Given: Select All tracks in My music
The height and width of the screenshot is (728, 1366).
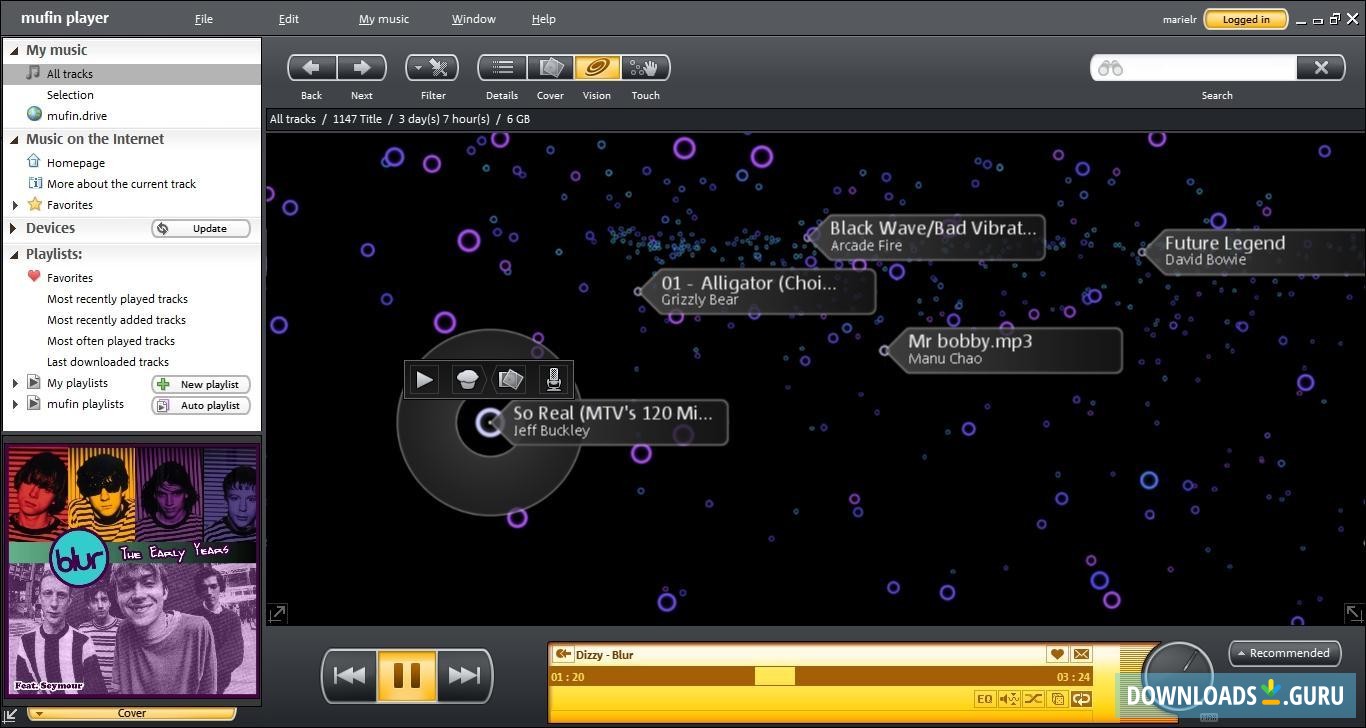Looking at the screenshot, I should coord(132,74).
